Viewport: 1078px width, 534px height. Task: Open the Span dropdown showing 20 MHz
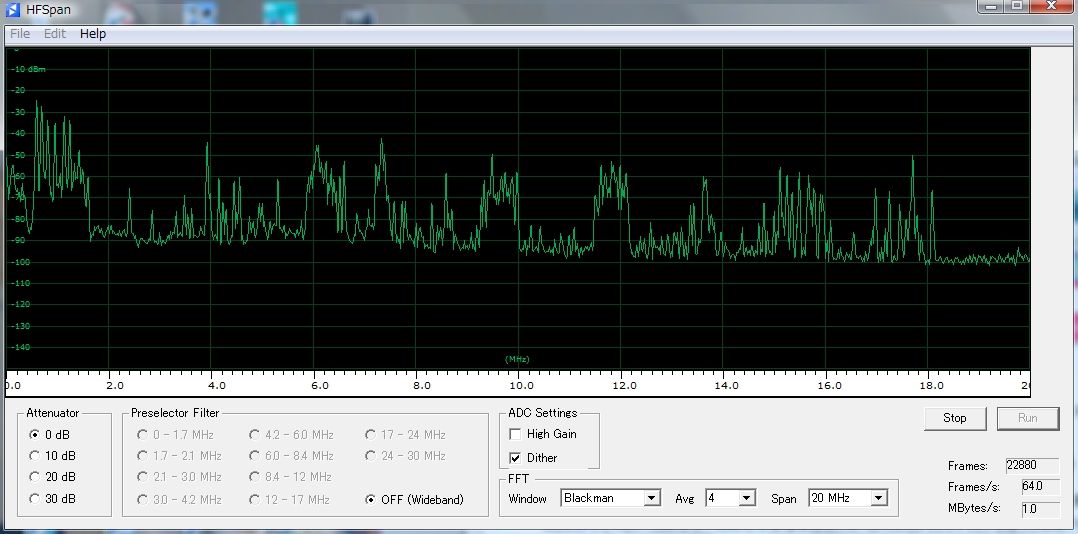tap(848, 498)
